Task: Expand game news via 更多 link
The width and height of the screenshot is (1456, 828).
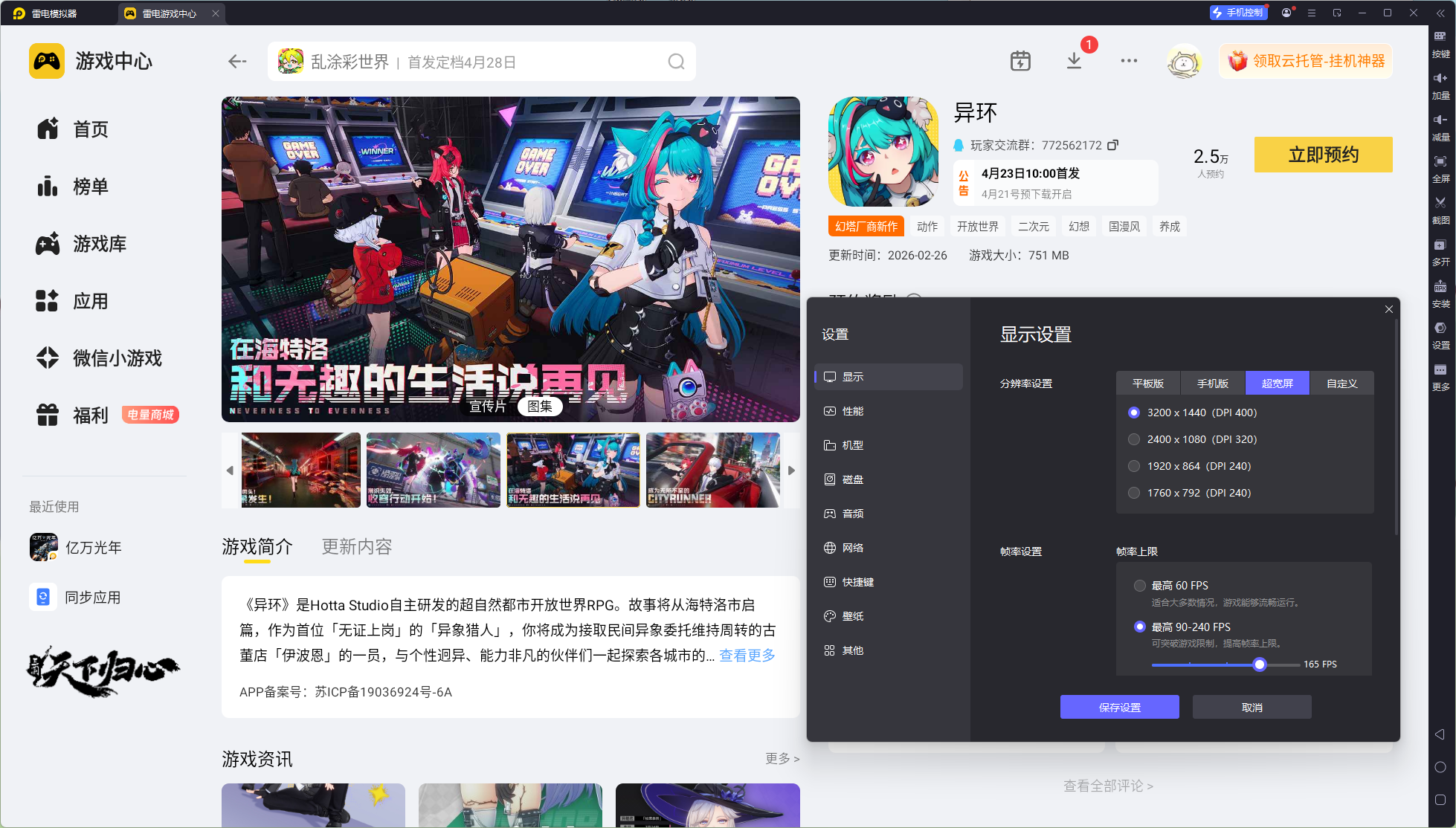Action: pyautogui.click(x=782, y=758)
